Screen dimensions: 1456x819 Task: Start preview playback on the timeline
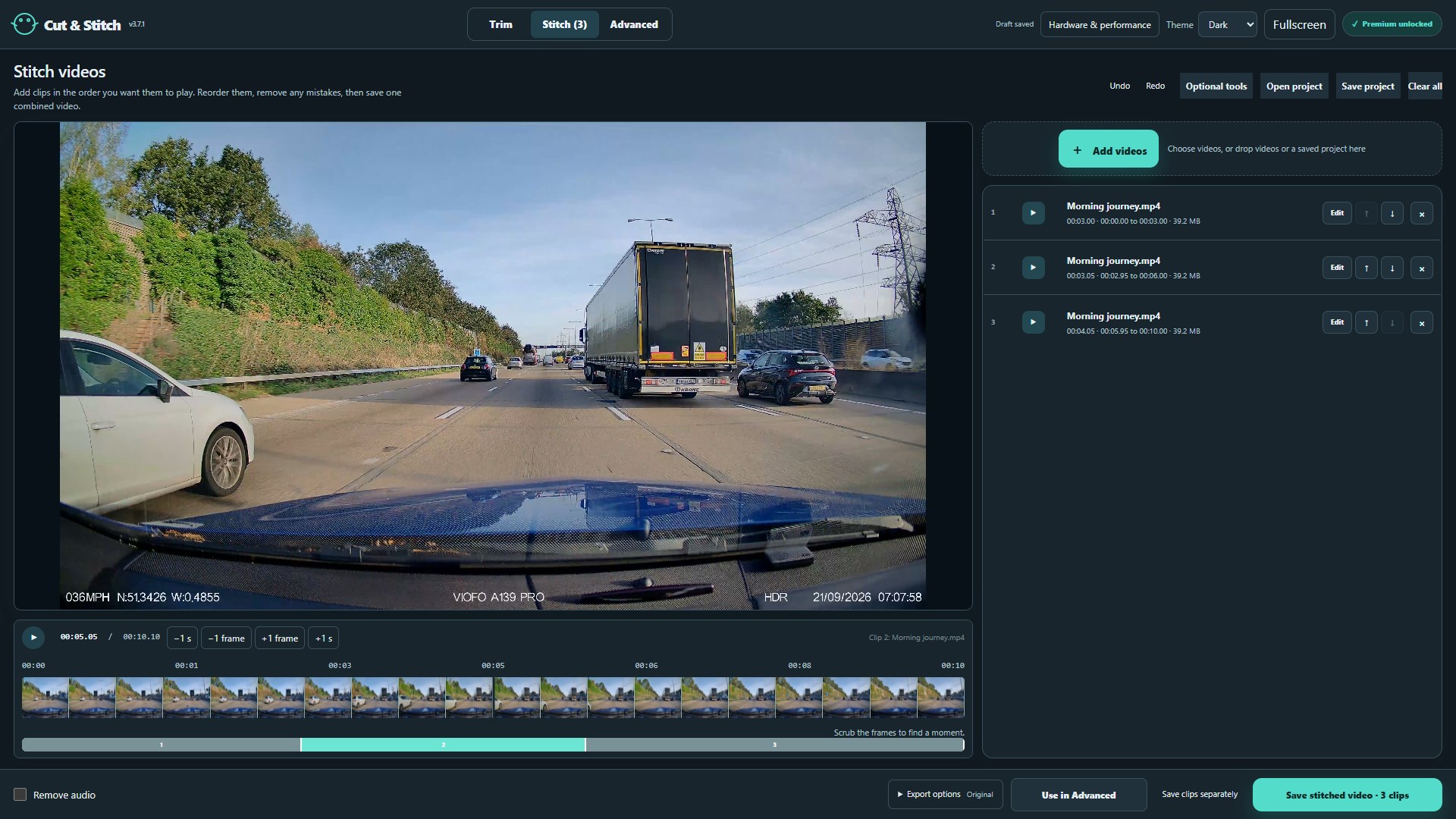pos(33,638)
